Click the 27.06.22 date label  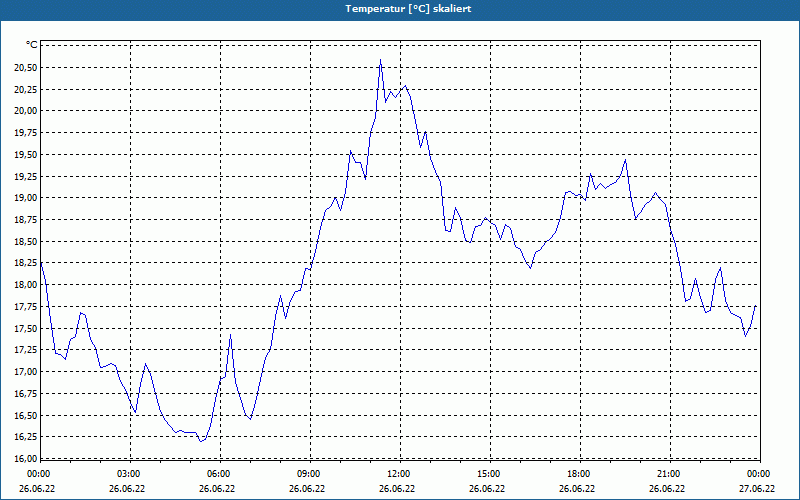(757, 488)
